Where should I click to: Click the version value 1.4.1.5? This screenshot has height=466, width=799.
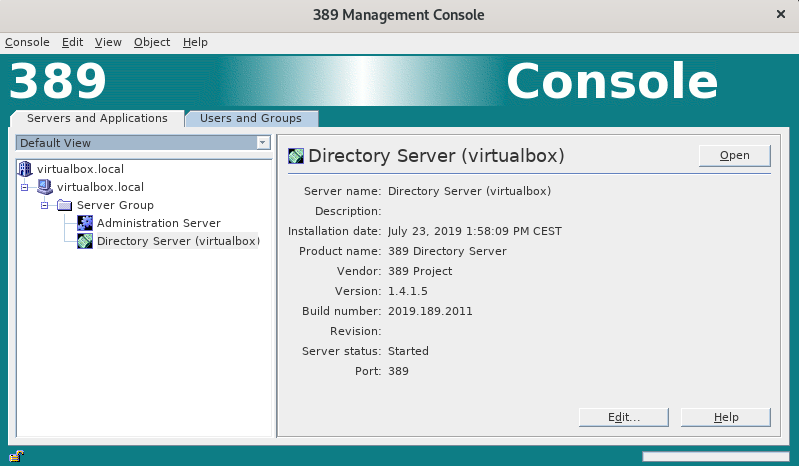click(408, 291)
